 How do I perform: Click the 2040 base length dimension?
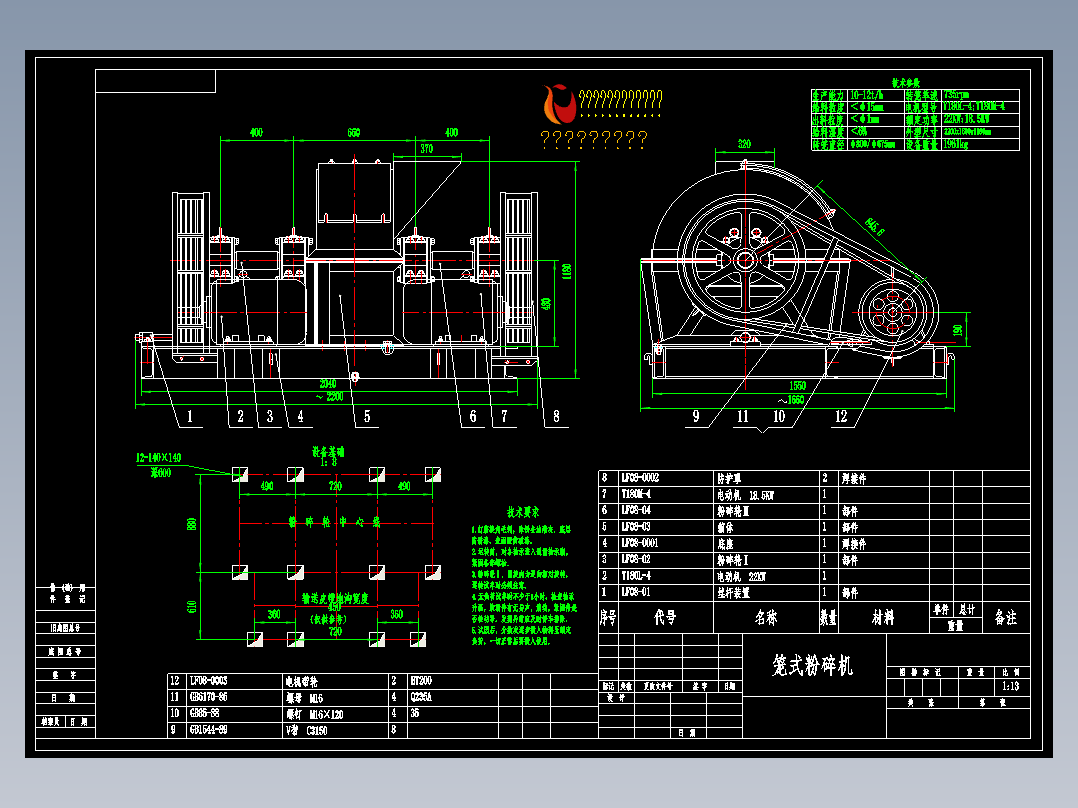click(x=328, y=384)
